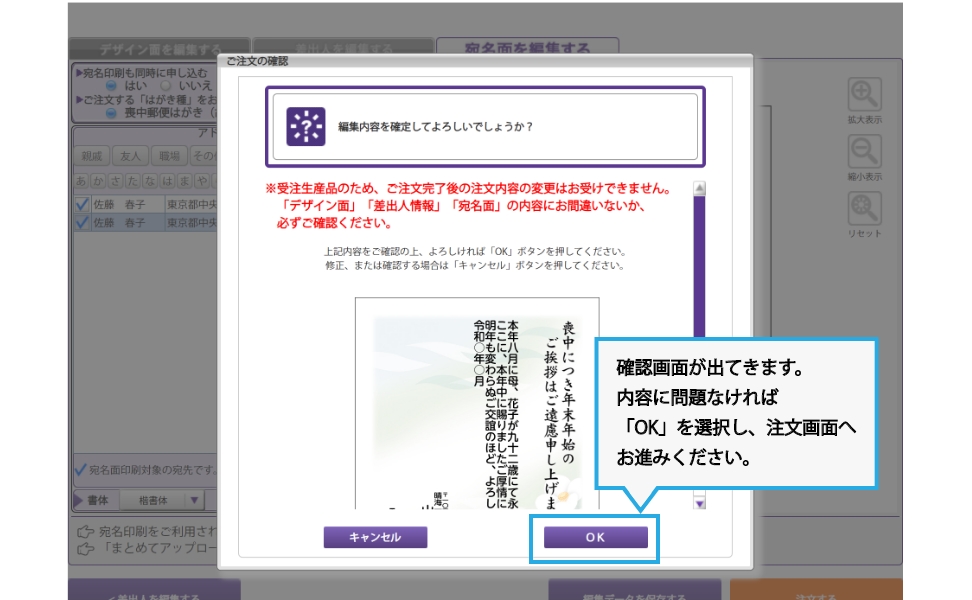The width and height of the screenshot is (972, 600).
Task: Click the scroll up arrow in the confirmation dialog
Action: click(699, 188)
